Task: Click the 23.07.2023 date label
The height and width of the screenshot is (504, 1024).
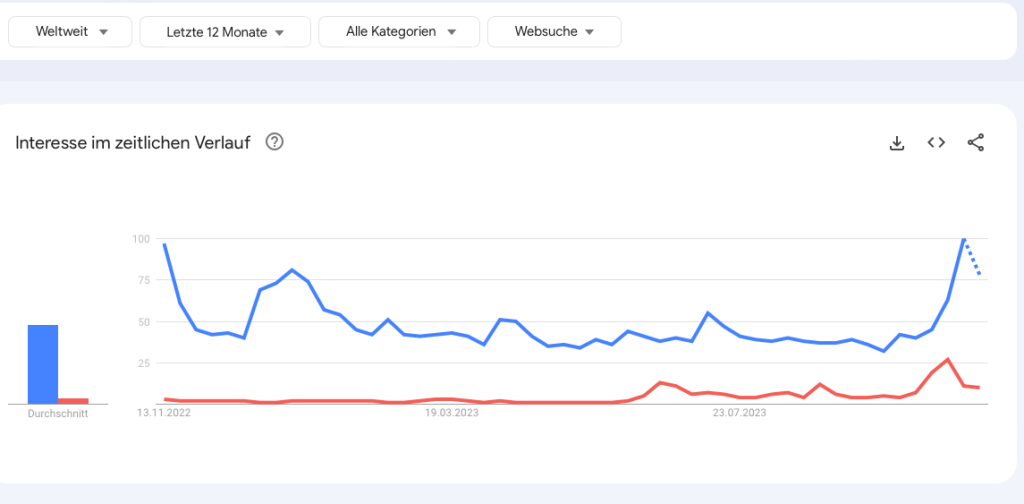Action: (740, 412)
